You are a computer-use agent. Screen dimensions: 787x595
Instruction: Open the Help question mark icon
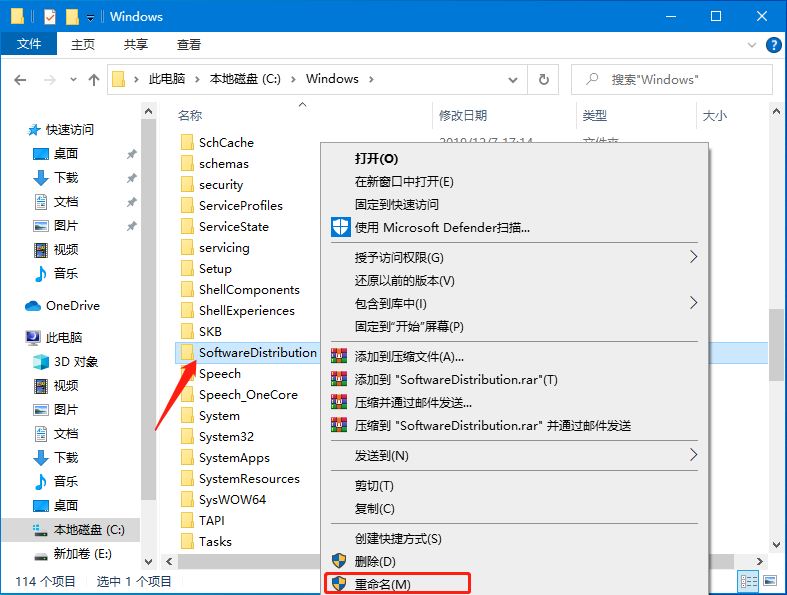773,45
